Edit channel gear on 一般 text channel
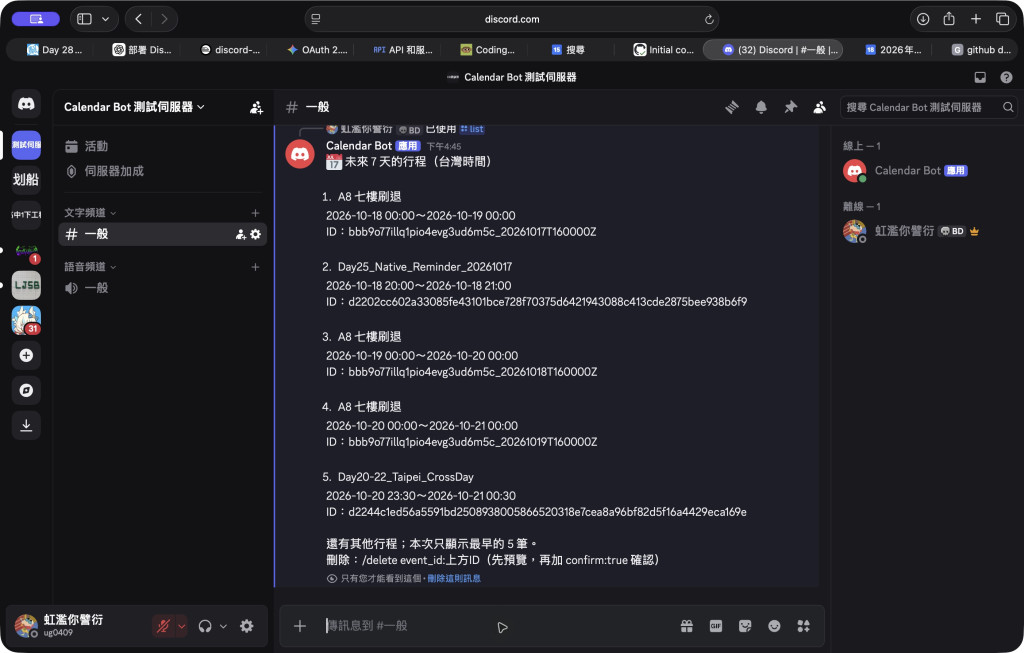This screenshot has width=1024, height=653. (x=255, y=234)
